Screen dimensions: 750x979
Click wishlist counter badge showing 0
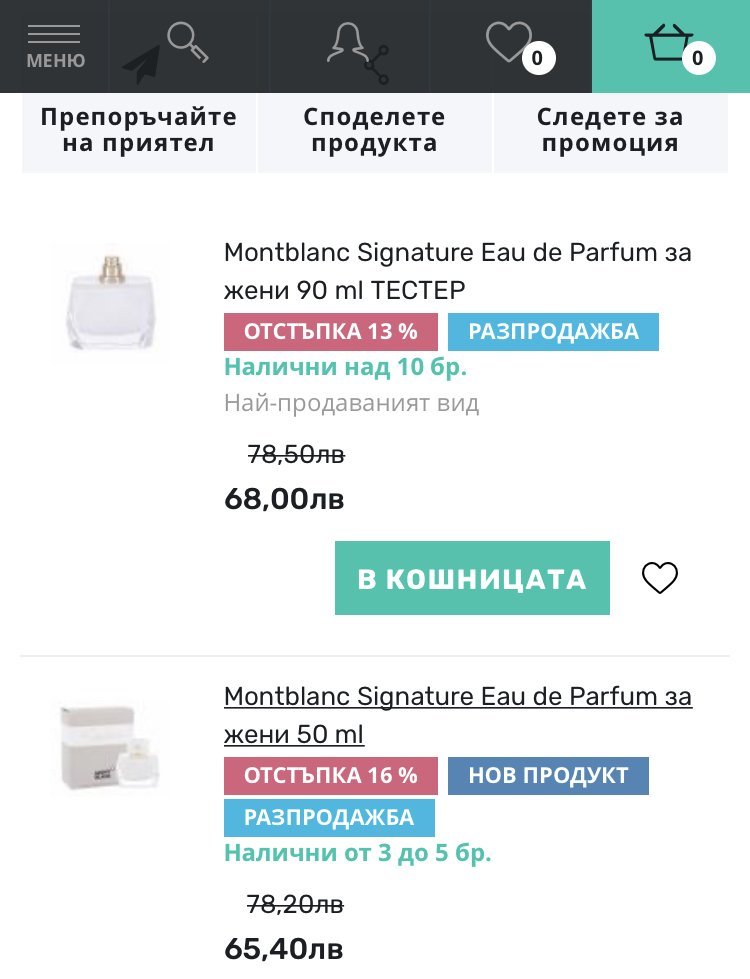click(537, 59)
